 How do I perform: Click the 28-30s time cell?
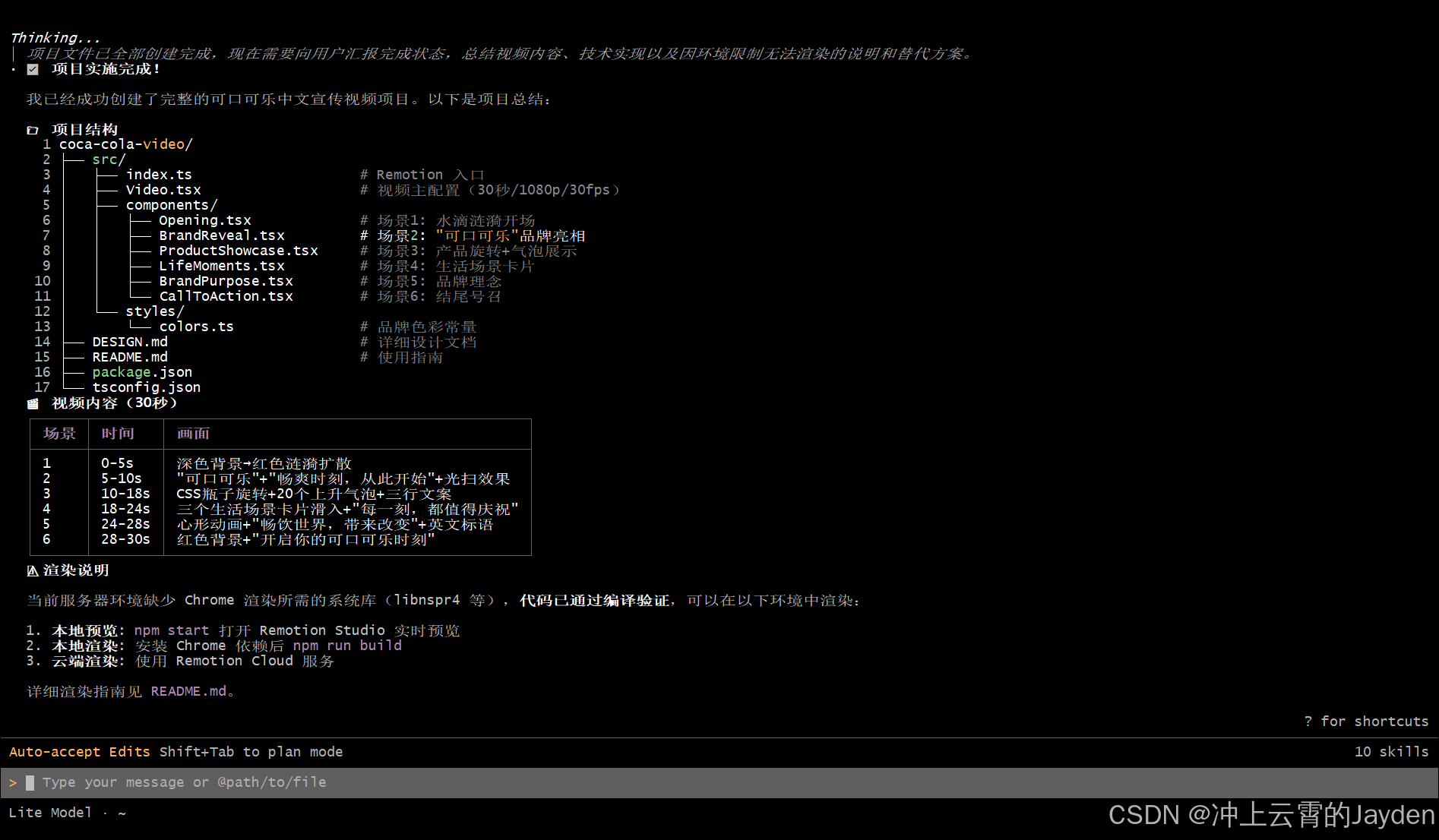pyautogui.click(x=125, y=539)
